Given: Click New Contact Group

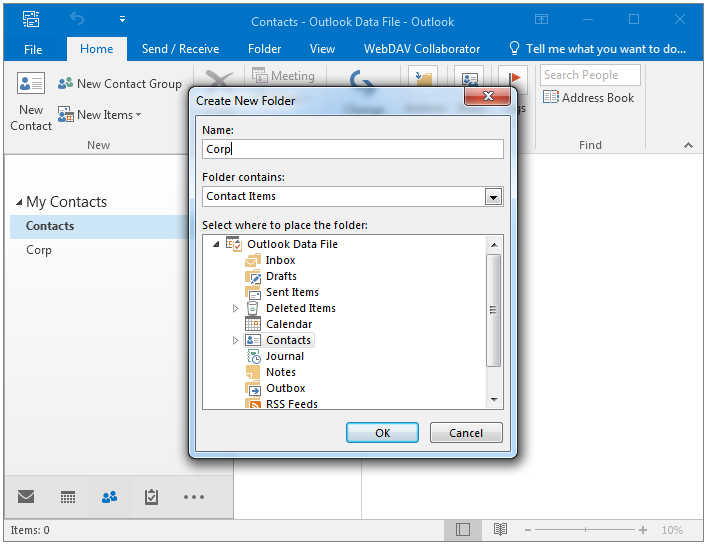Looking at the screenshot, I should point(119,84).
